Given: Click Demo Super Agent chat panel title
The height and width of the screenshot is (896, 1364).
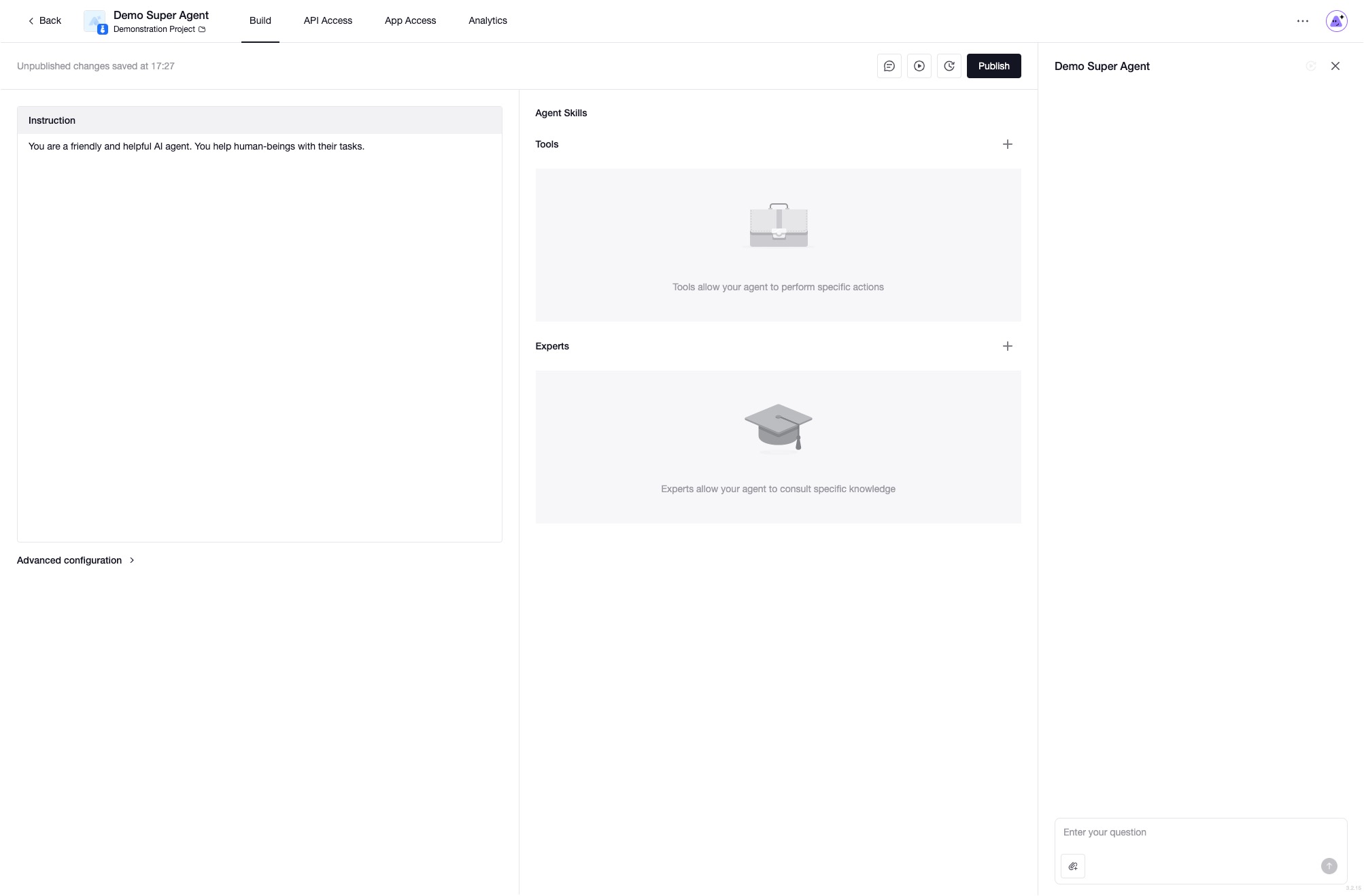Looking at the screenshot, I should 1102,66.
